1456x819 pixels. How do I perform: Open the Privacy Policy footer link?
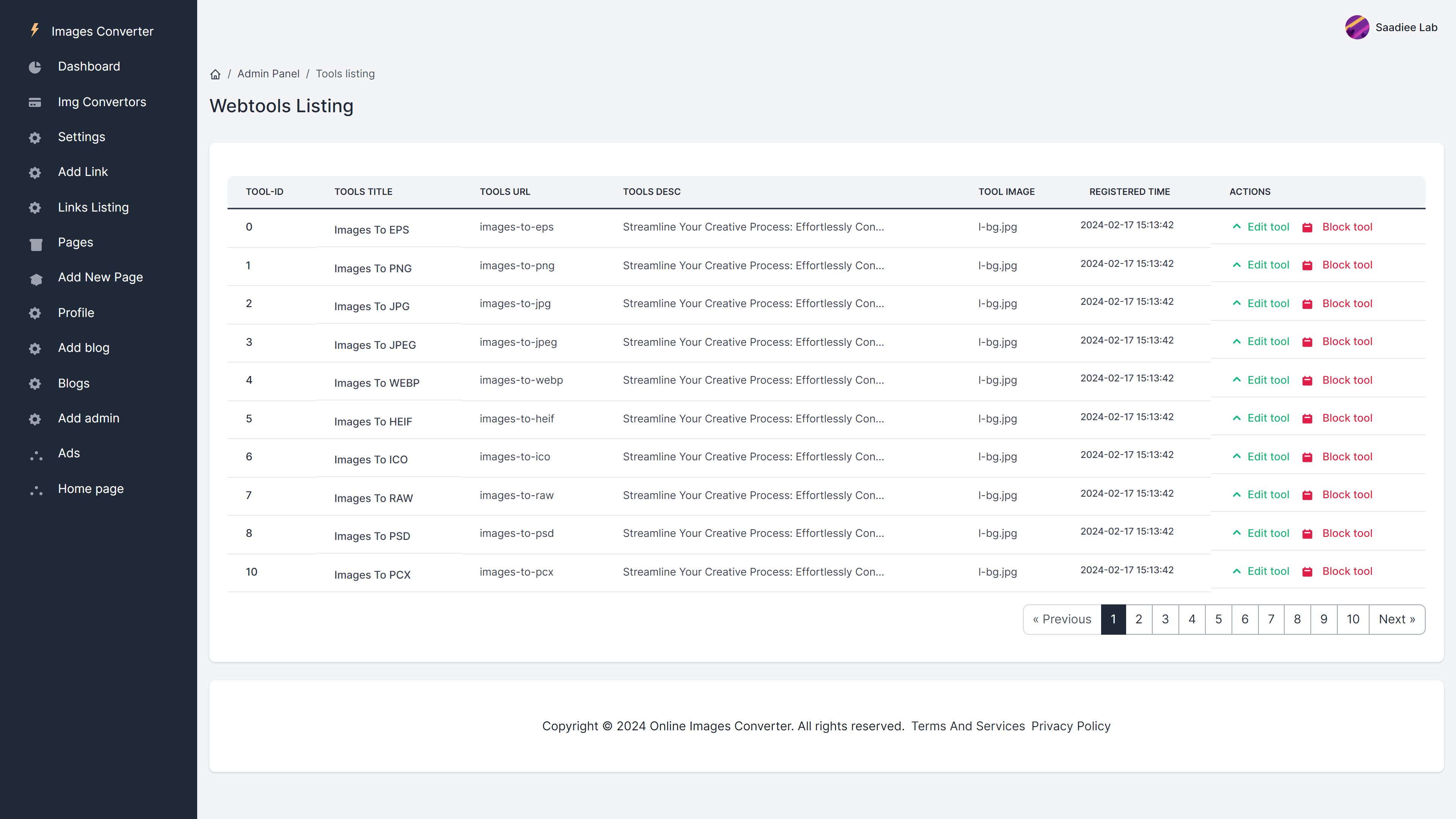[x=1070, y=726]
